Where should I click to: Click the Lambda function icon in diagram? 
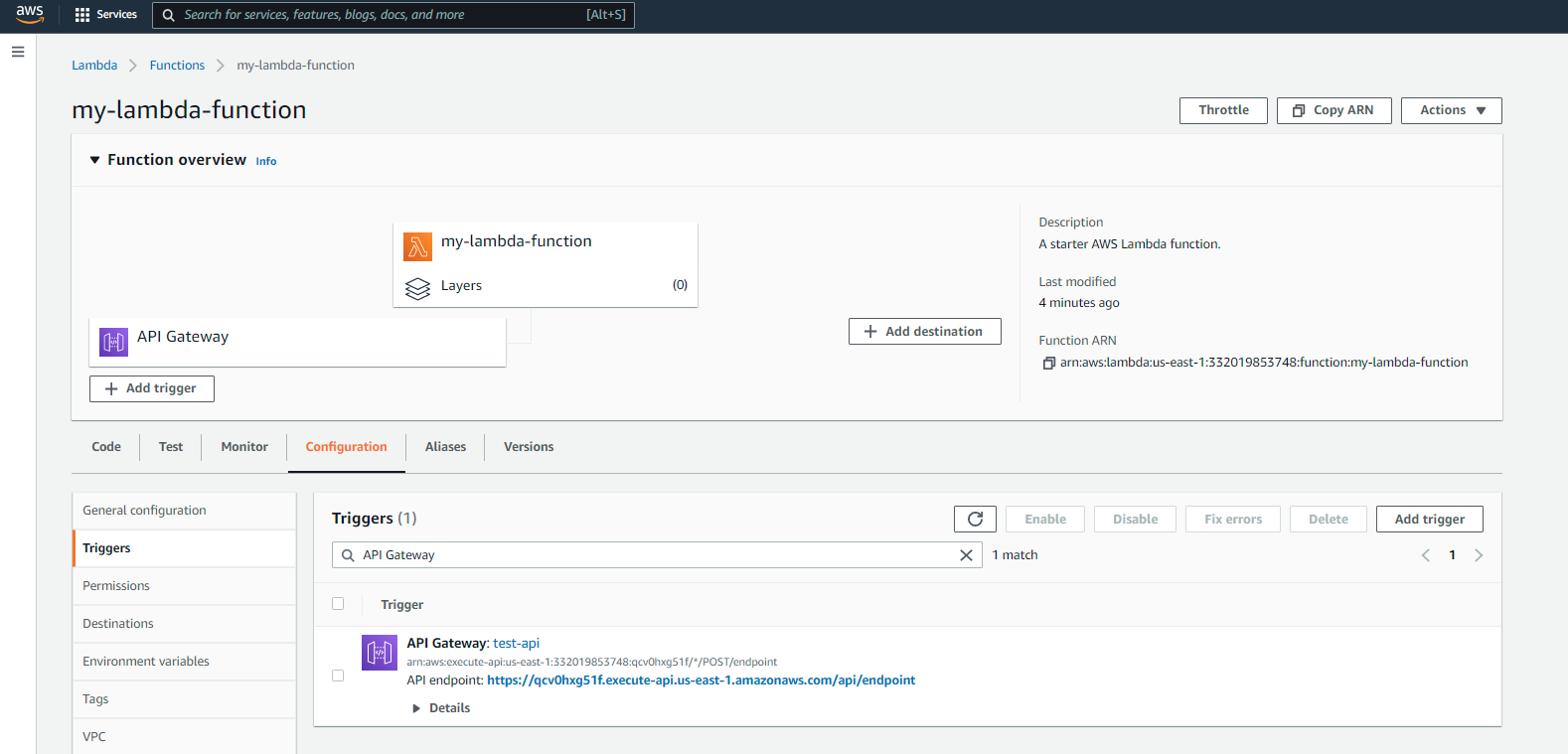click(x=417, y=245)
